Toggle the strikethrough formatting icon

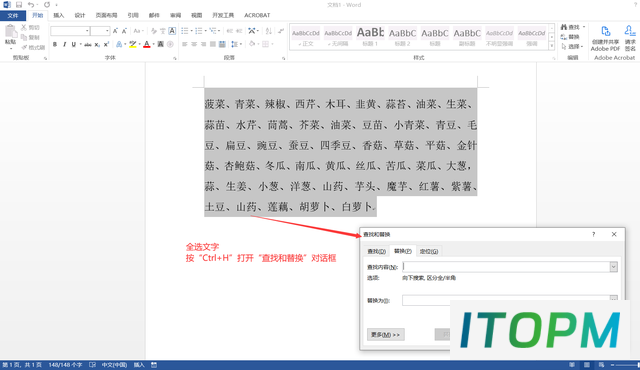coord(87,44)
